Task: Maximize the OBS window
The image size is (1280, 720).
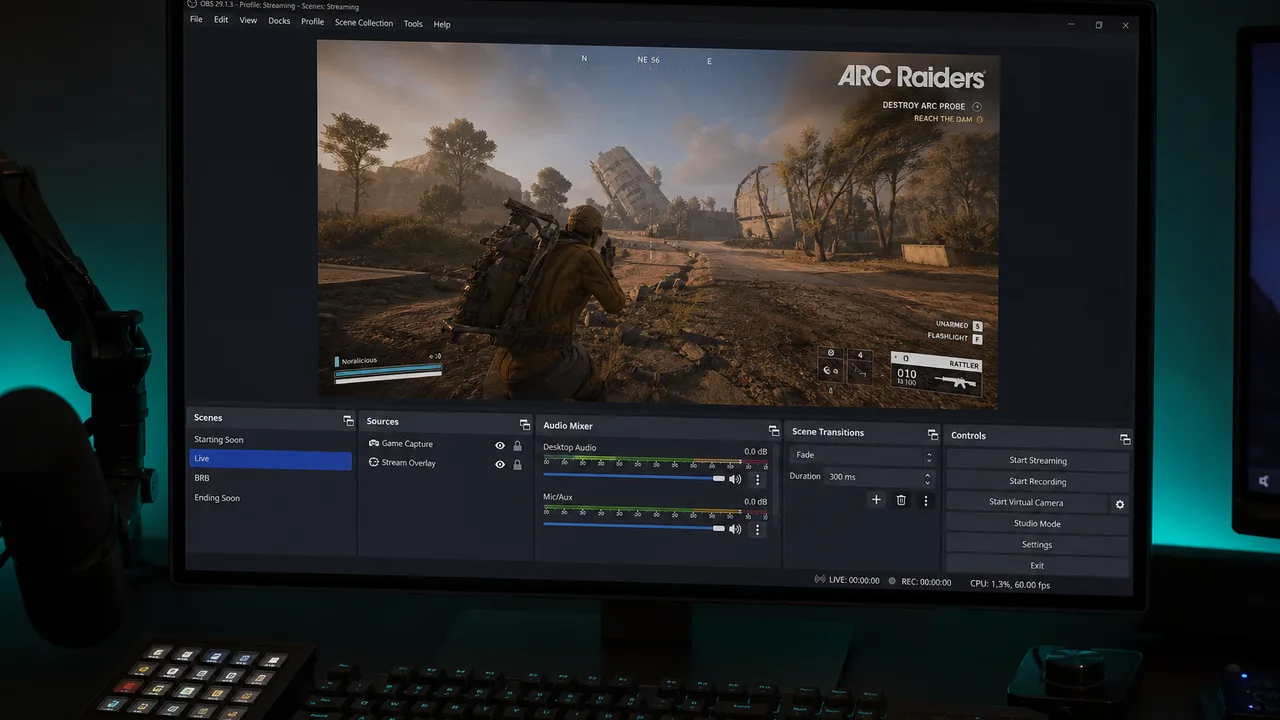Action: [1099, 25]
